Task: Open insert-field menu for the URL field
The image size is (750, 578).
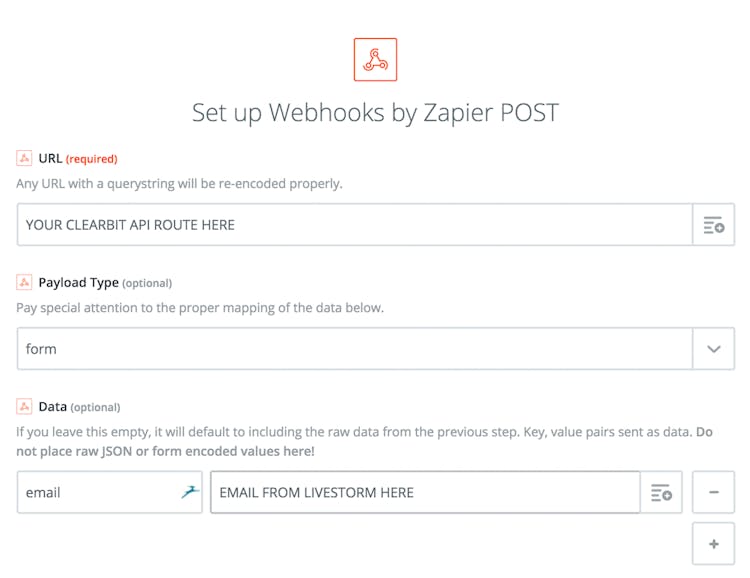Action: 713,225
